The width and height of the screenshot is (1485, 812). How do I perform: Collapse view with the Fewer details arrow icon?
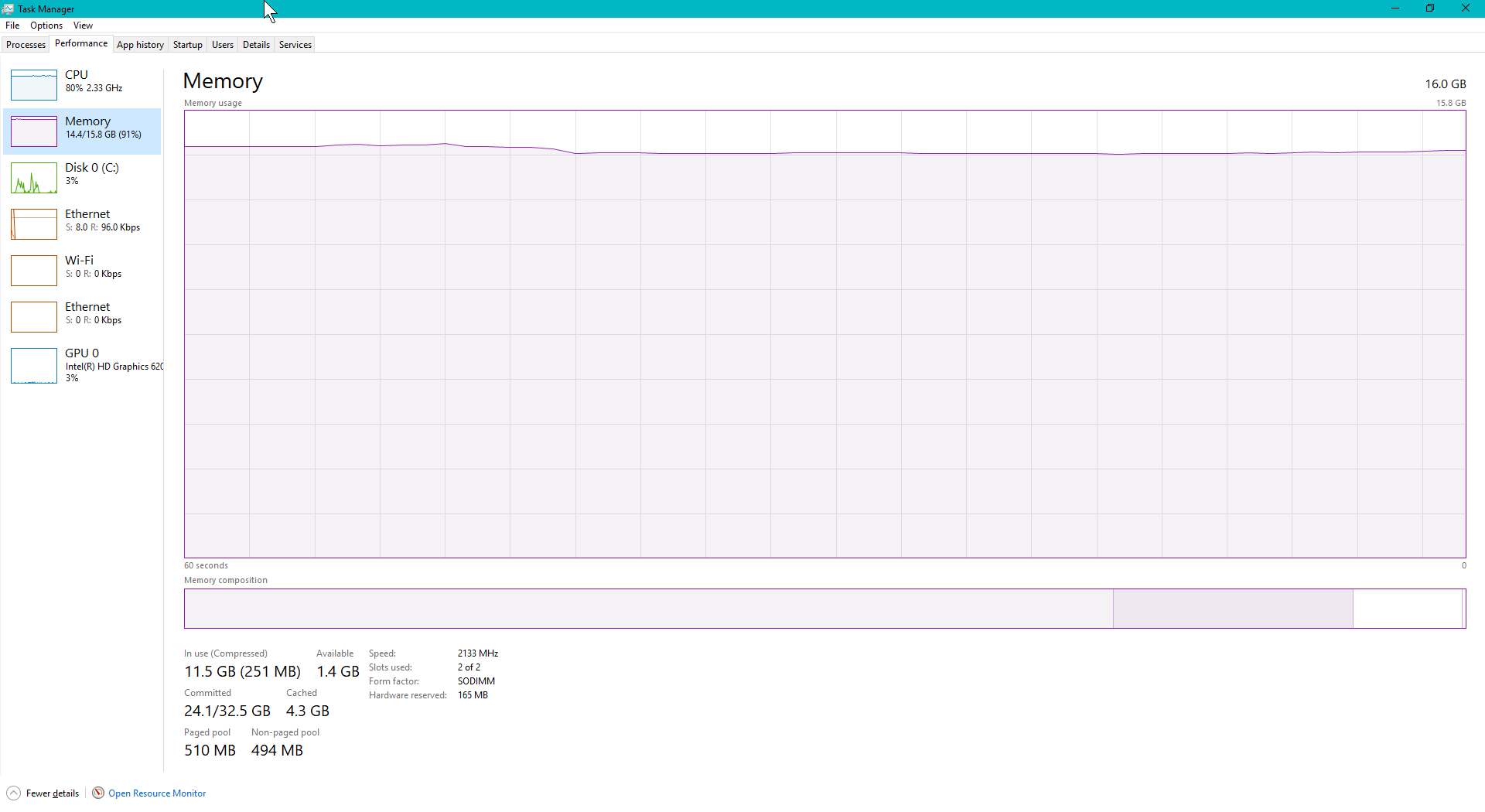pyautogui.click(x=13, y=793)
